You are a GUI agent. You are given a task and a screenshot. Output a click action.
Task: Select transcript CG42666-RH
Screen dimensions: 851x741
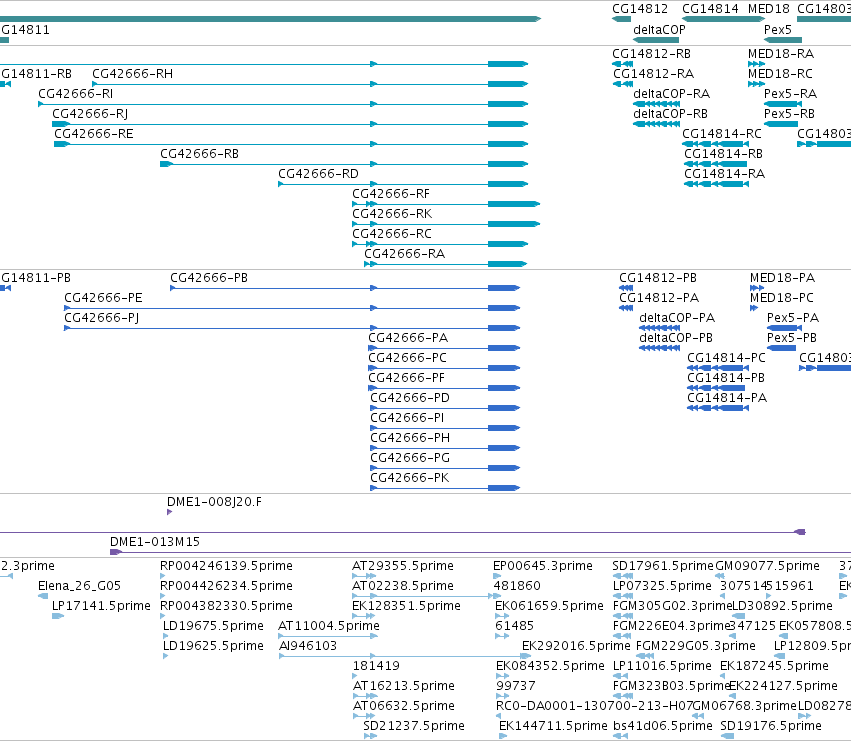pyautogui.click(x=132, y=74)
